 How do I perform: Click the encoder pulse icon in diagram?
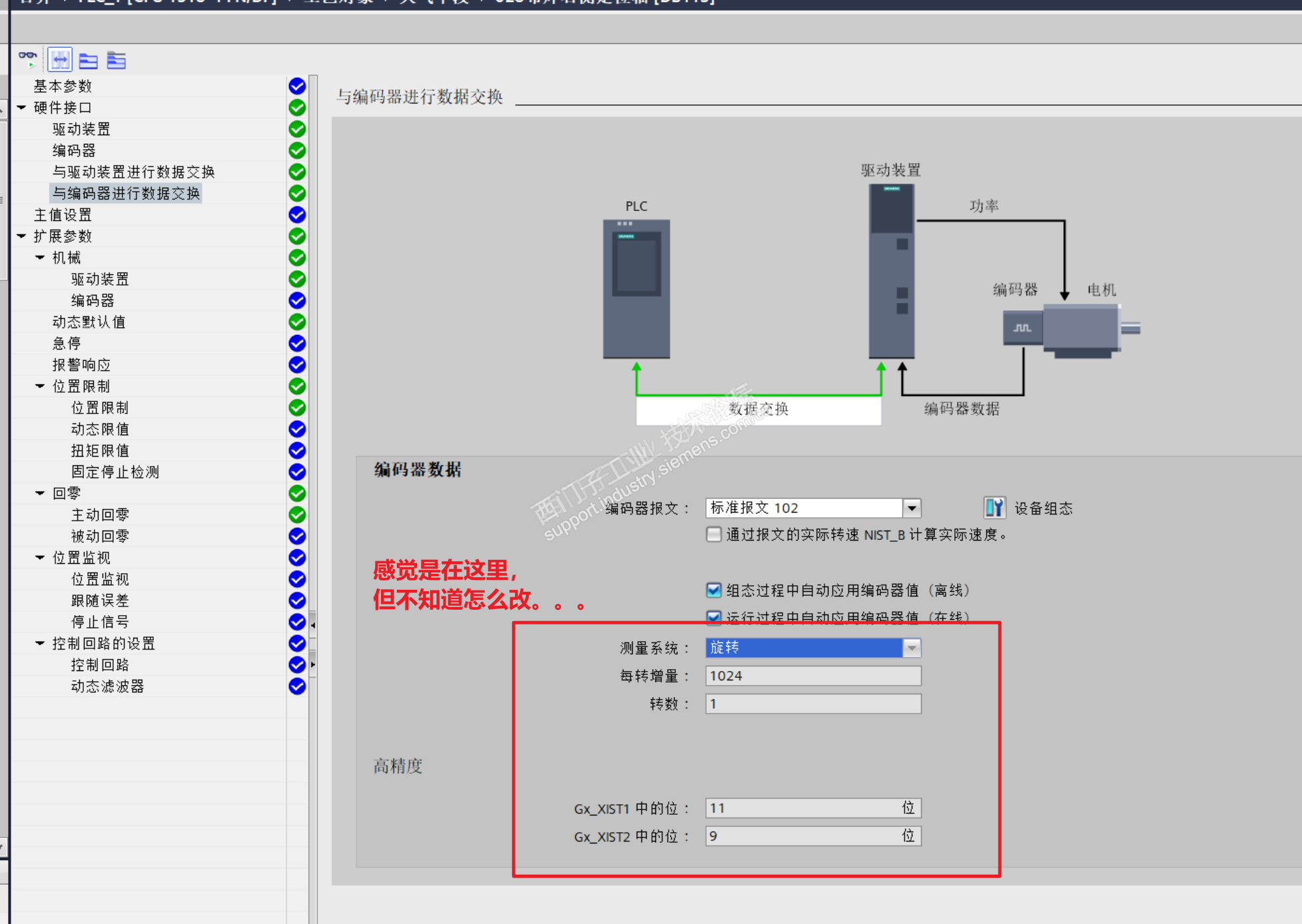(1022, 328)
